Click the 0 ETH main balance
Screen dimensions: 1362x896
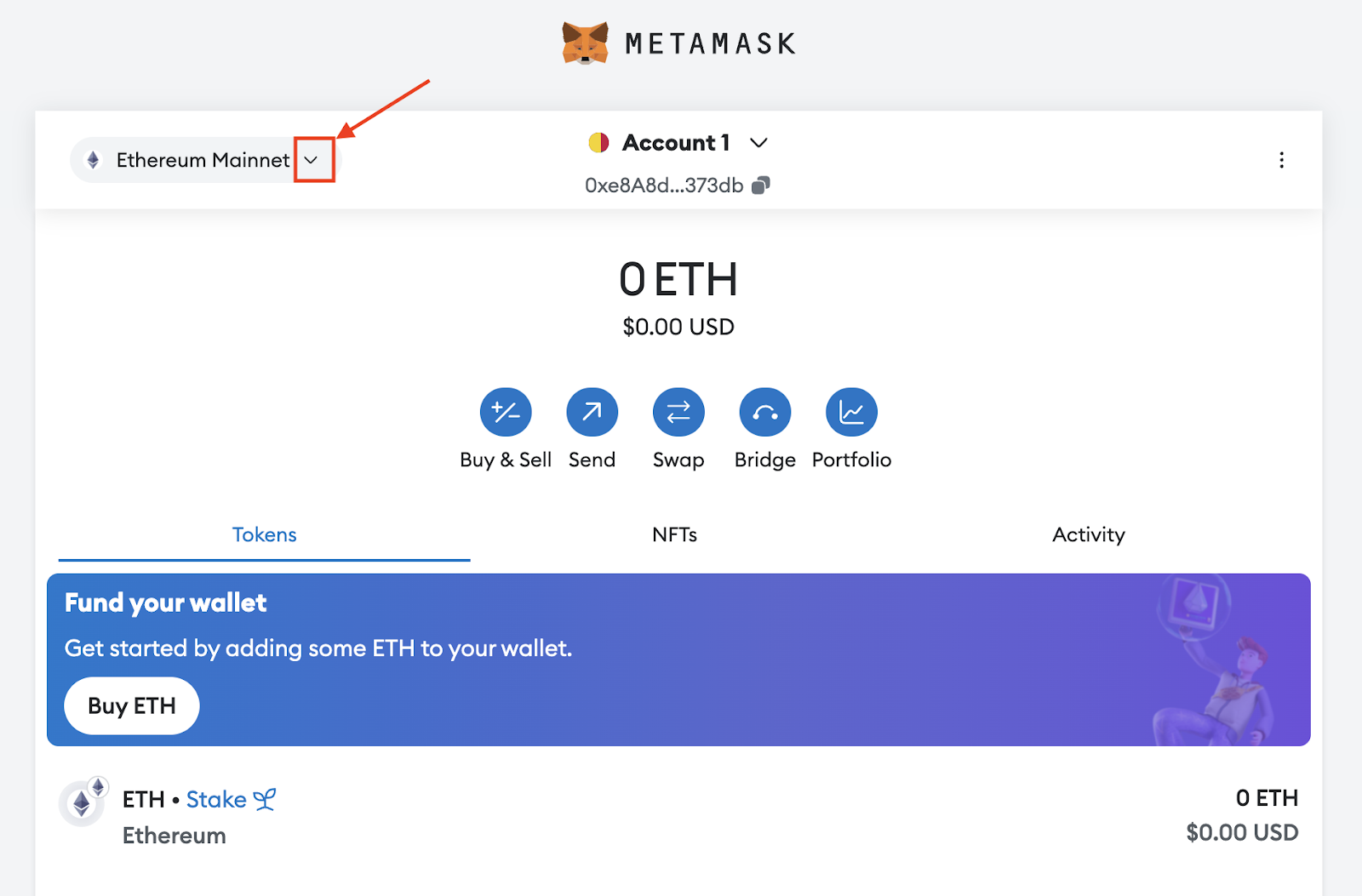point(678,280)
